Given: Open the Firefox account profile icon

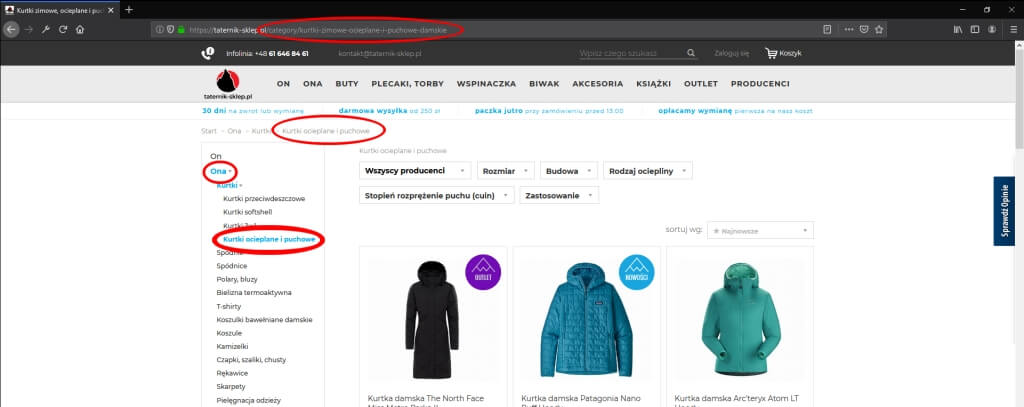Looking at the screenshot, I should click(x=992, y=29).
